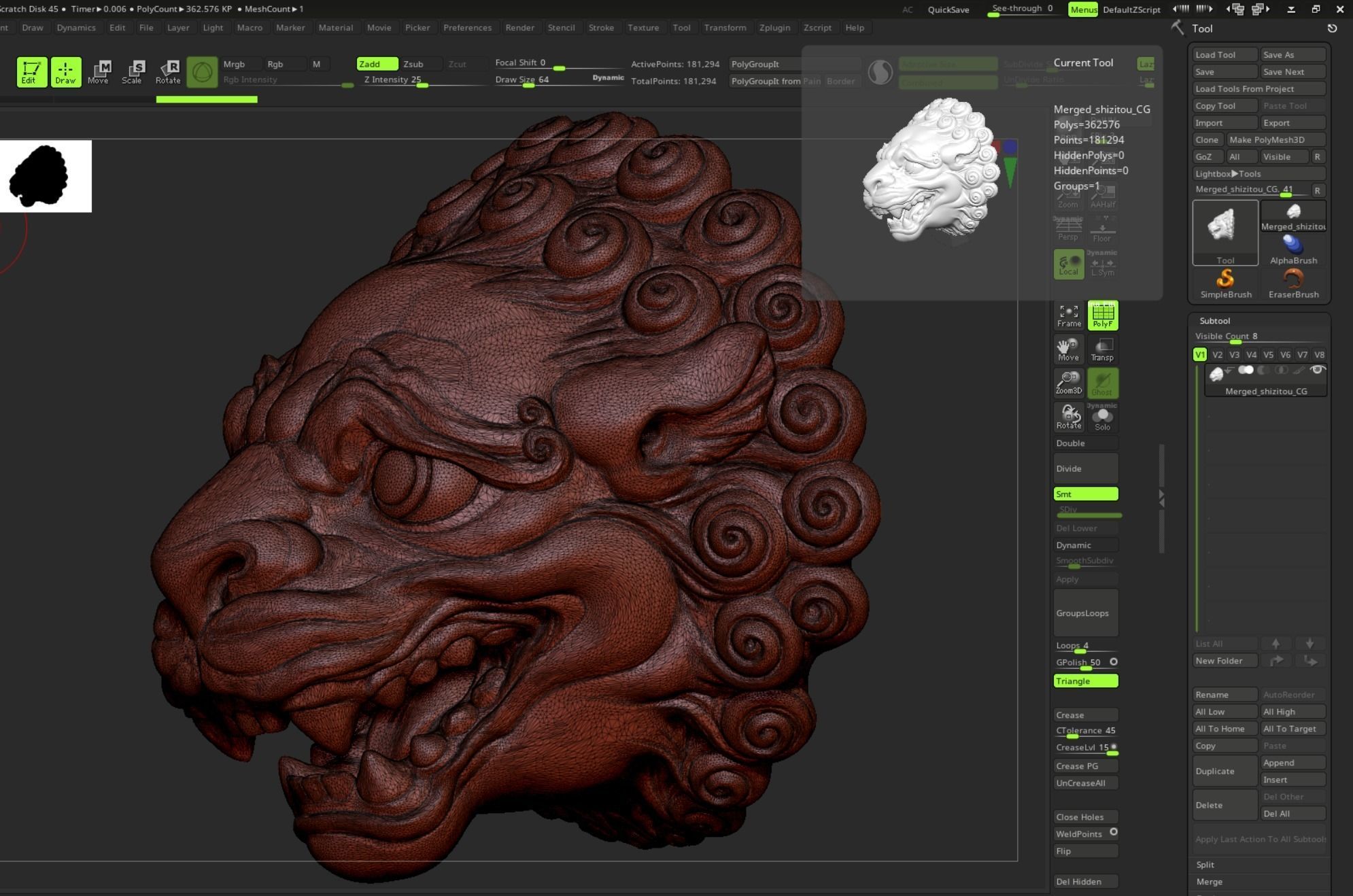Click the paintbrush polypaint icon on subtool row

pyautogui.click(x=1299, y=371)
